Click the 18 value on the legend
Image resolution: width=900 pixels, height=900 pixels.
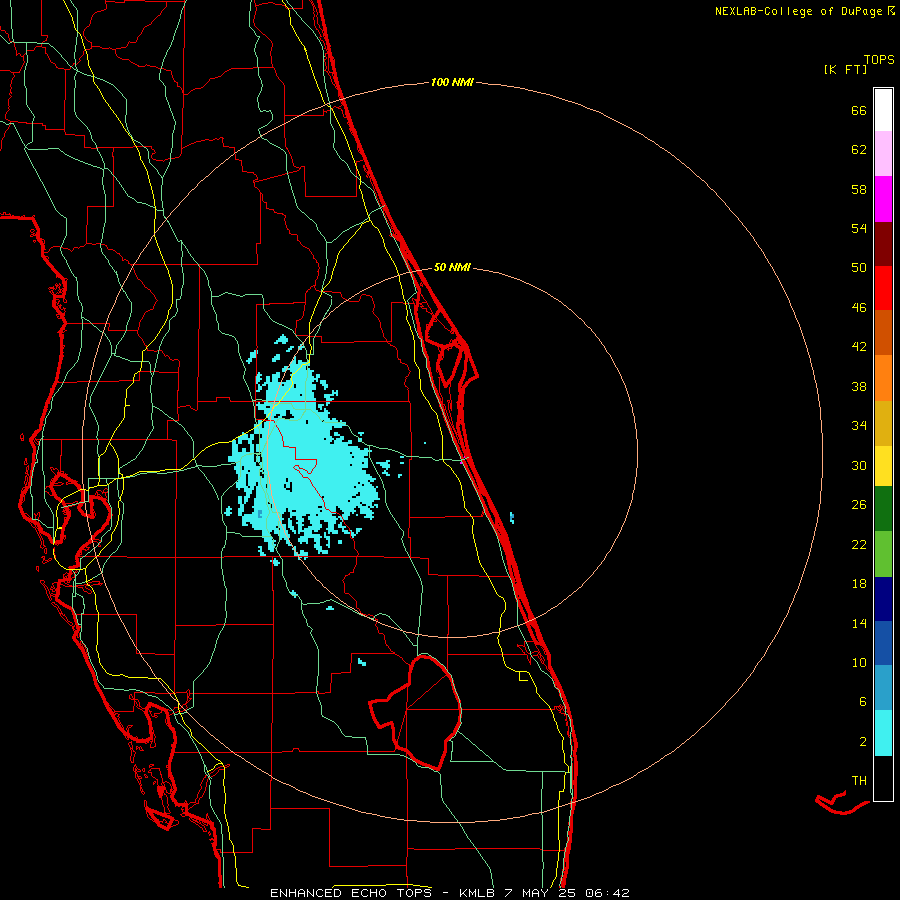(x=859, y=584)
